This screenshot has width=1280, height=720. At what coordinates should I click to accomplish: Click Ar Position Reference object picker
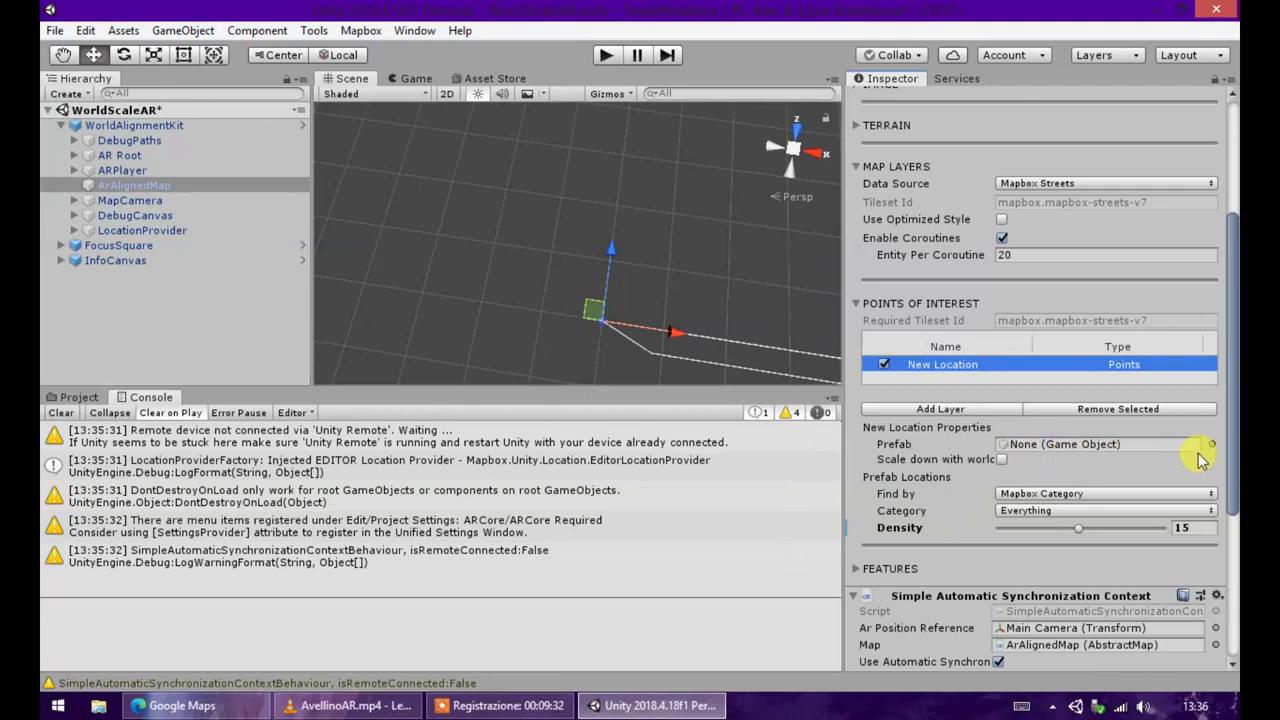click(x=1215, y=628)
